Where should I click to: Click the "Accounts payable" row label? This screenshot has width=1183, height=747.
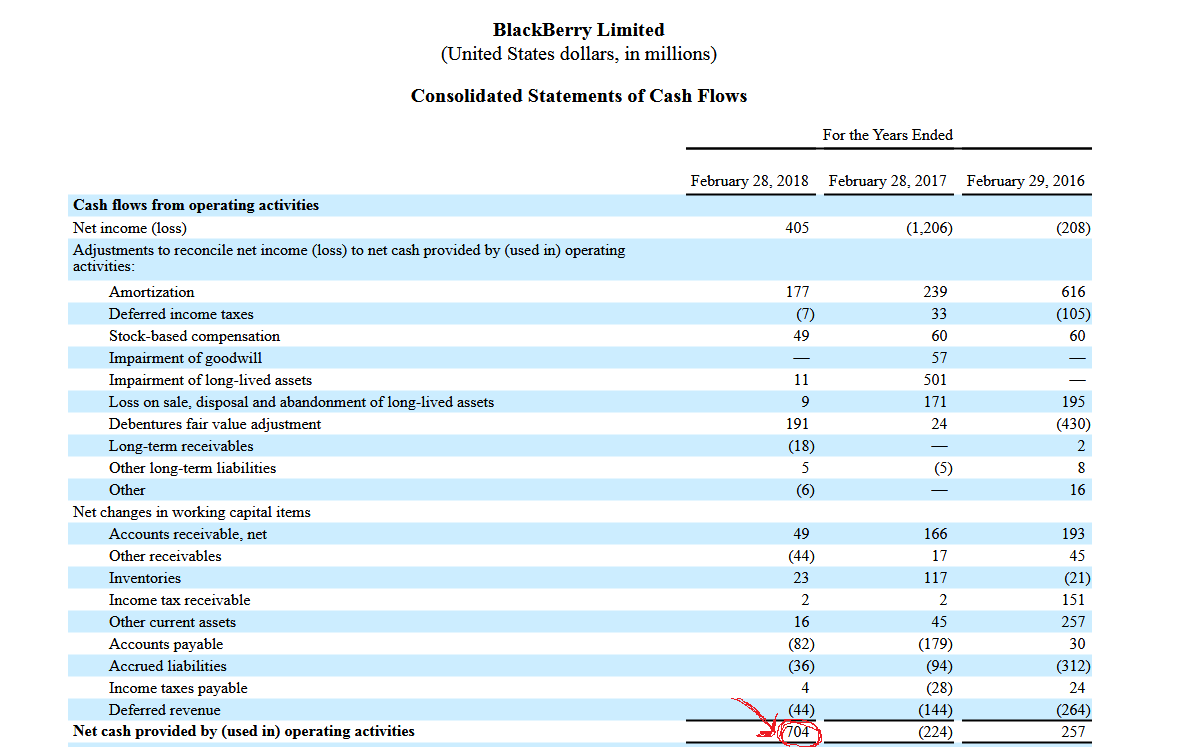tap(166, 644)
